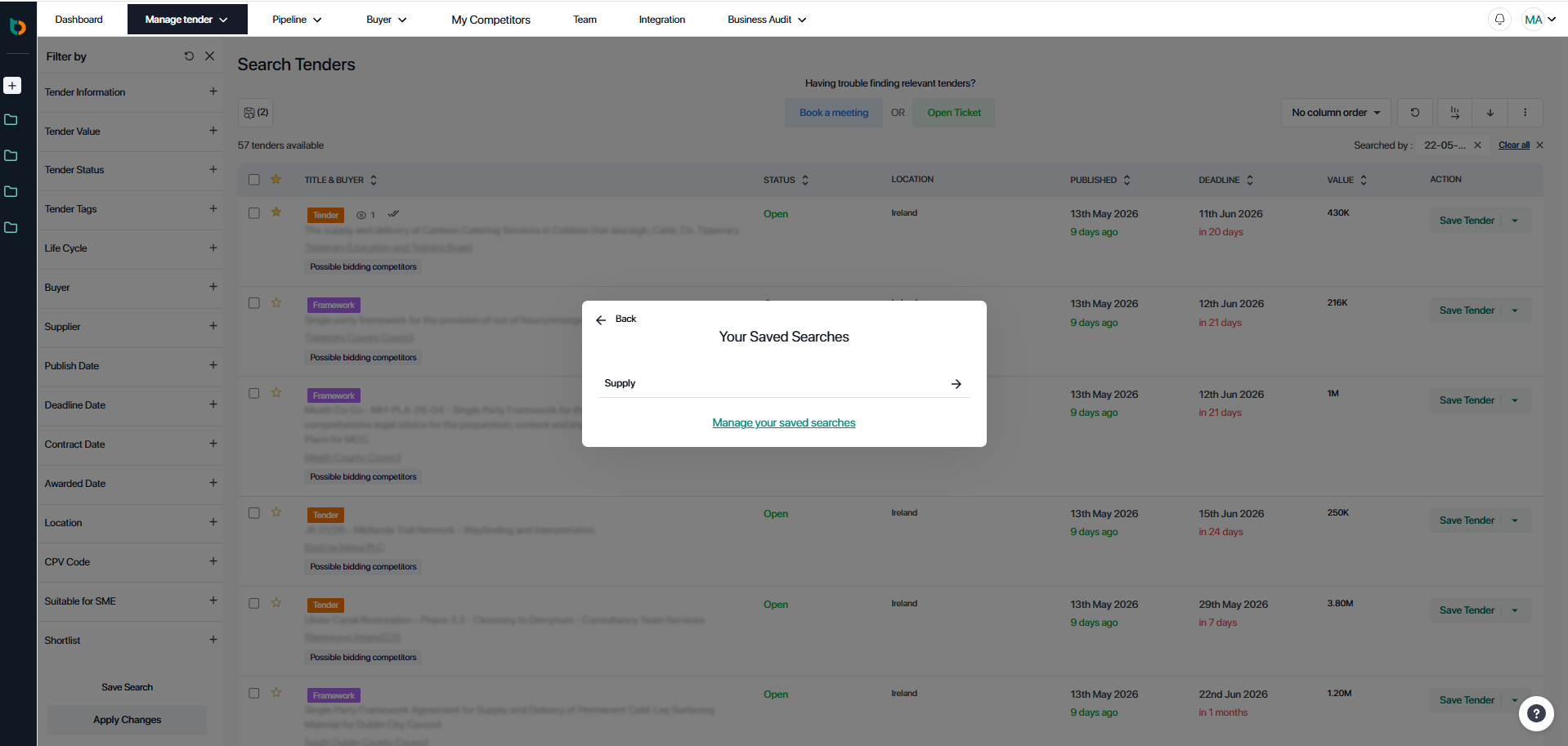
Task: Tick the checkbox for the 3.80M tender row
Action: [x=254, y=603]
